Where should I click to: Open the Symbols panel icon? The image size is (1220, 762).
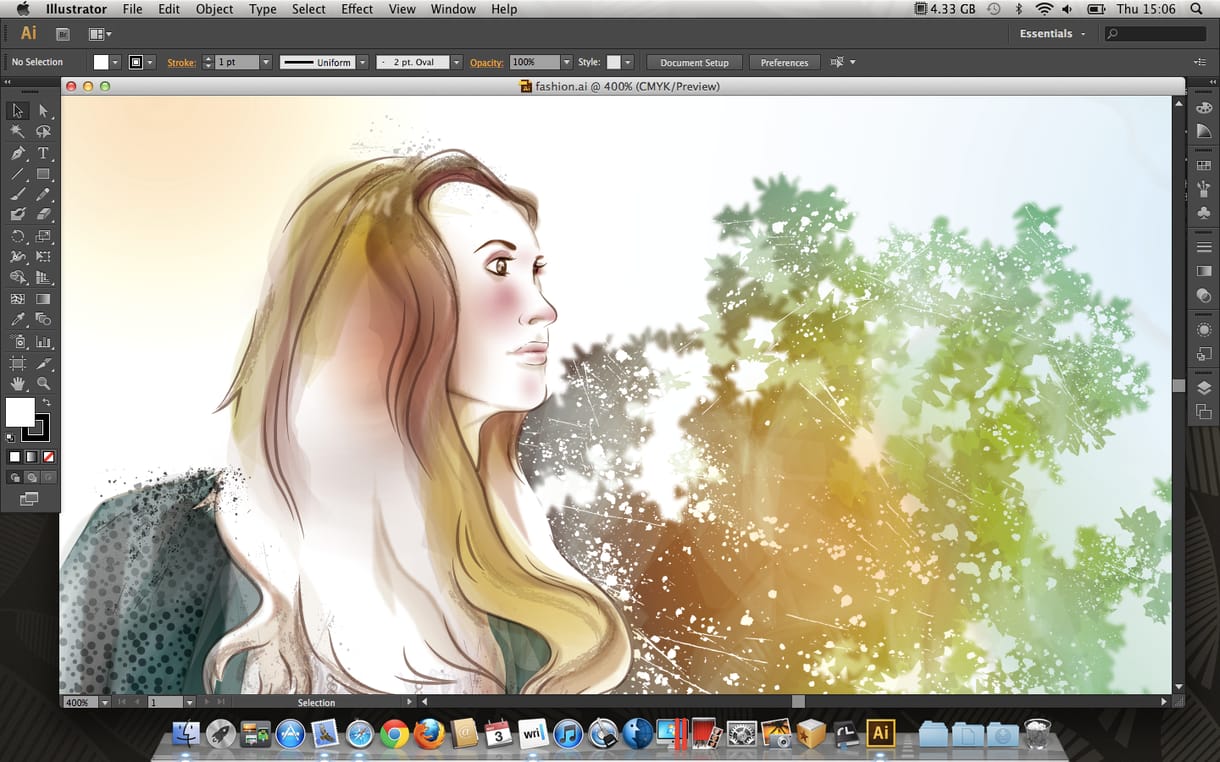1204,212
